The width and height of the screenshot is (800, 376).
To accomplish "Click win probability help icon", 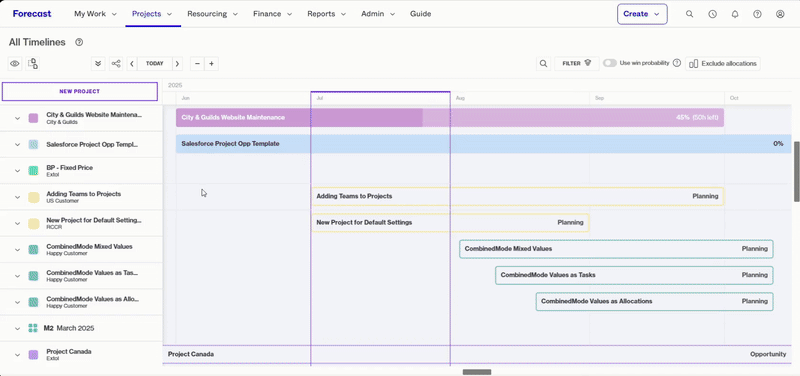I will coord(677,63).
